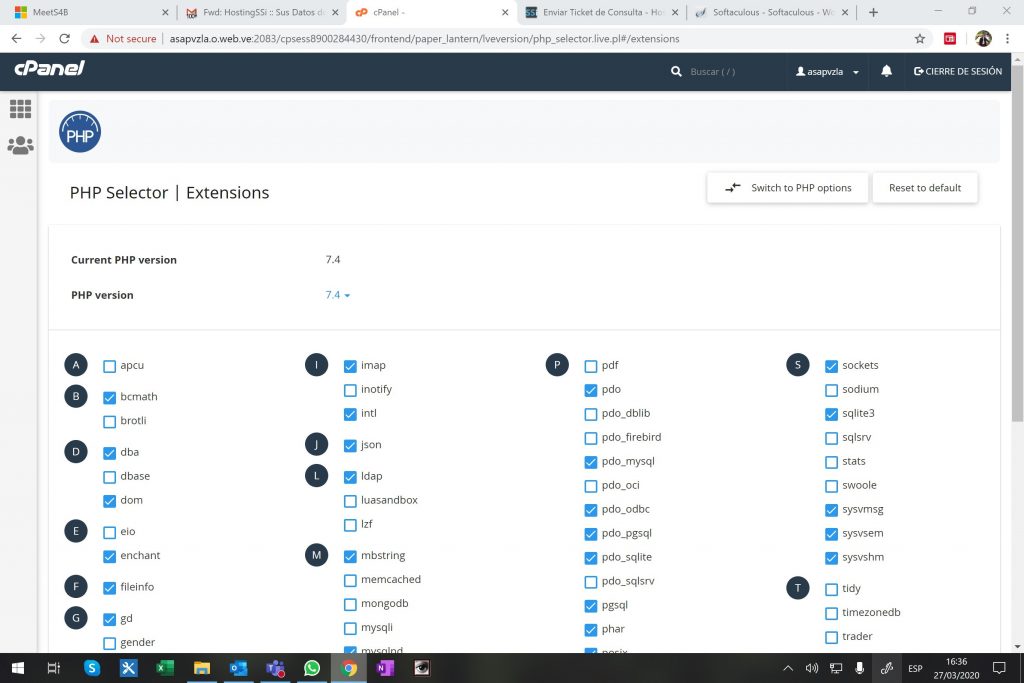Viewport: 1024px width, 683px height.
Task: Open the notifications bell icon
Action: click(x=886, y=72)
